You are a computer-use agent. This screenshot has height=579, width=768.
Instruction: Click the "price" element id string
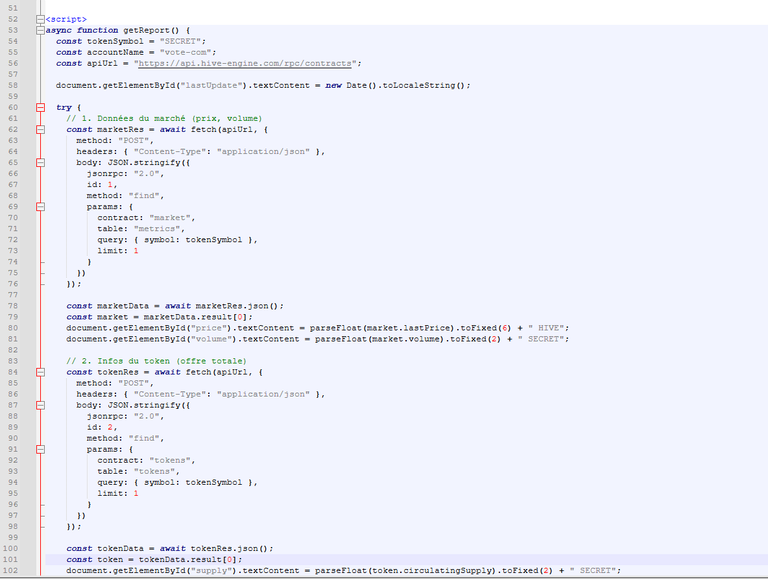209,328
